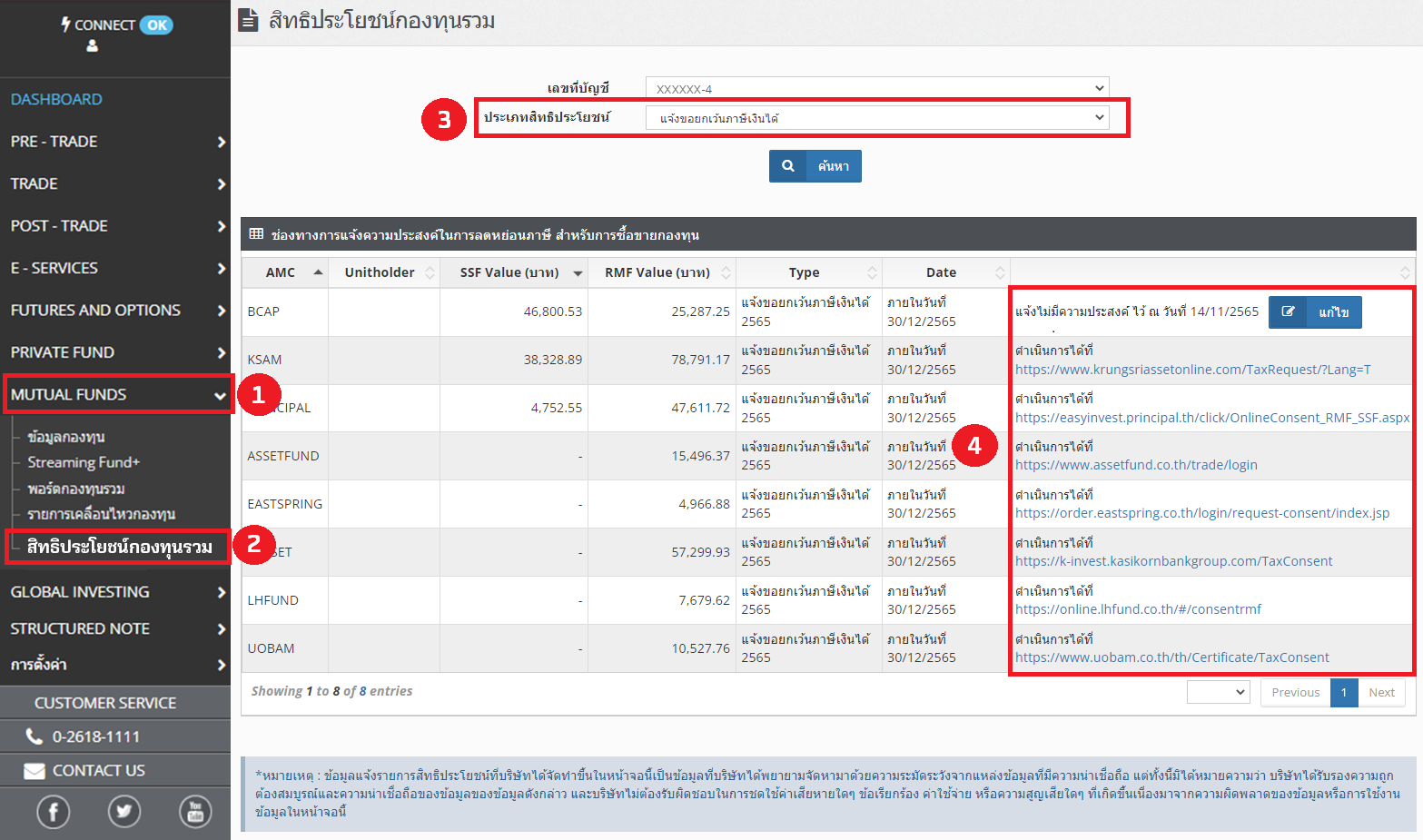Open the page size dropdown near pagination
This screenshot has width=1423, height=840.
point(1219,692)
